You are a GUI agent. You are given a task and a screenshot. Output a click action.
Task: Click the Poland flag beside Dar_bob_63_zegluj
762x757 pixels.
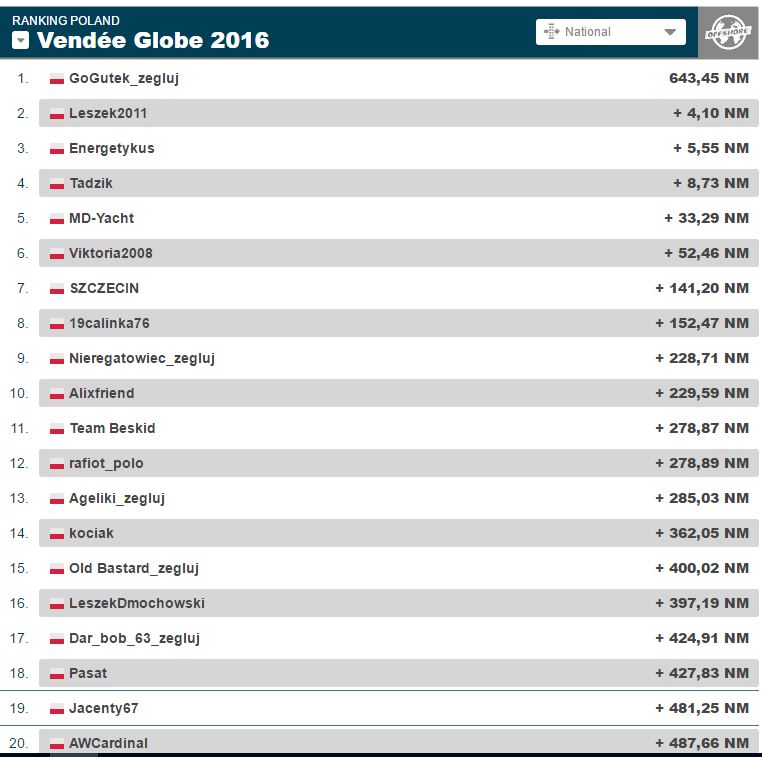57,638
